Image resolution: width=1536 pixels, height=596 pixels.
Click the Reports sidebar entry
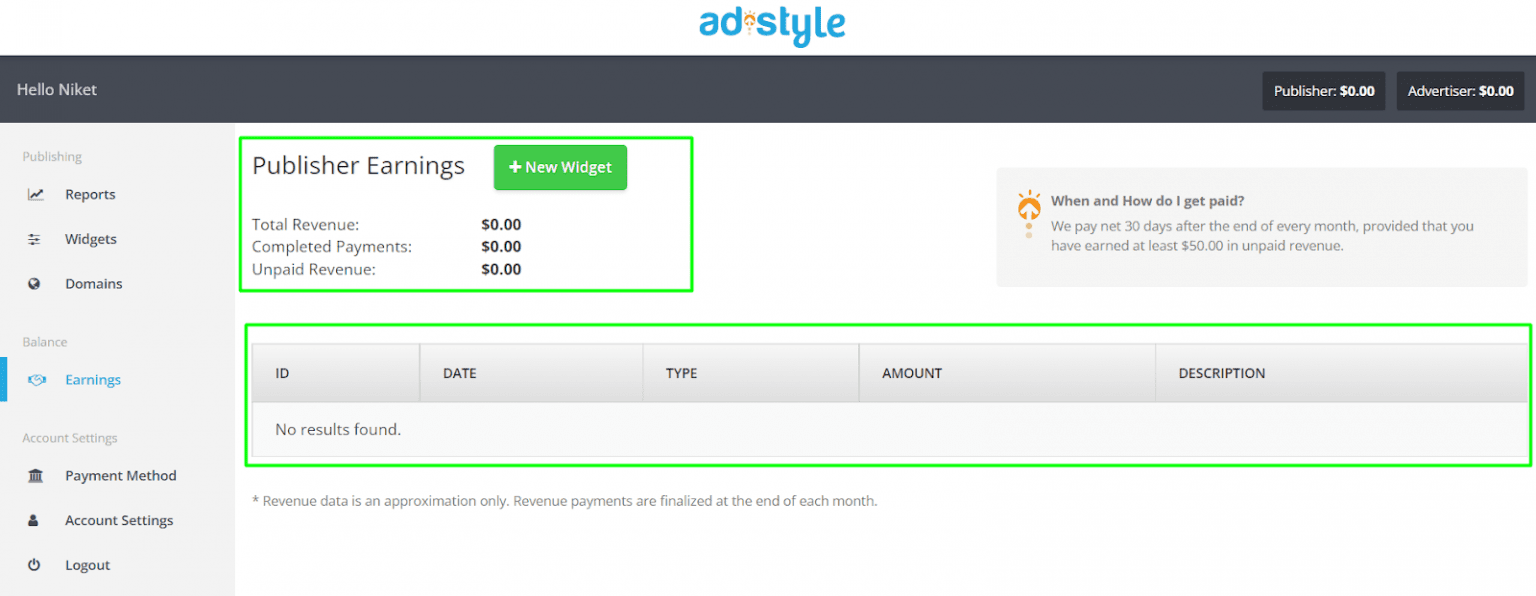(91, 194)
